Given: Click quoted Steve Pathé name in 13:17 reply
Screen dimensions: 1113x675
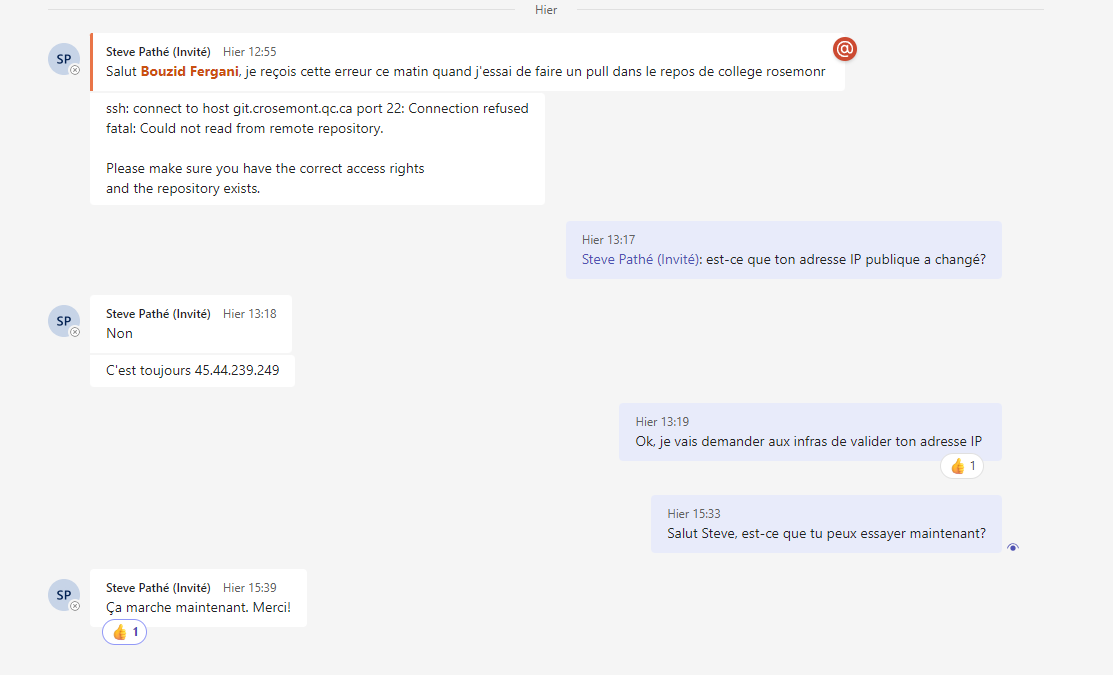Looking at the screenshot, I should coord(641,259).
